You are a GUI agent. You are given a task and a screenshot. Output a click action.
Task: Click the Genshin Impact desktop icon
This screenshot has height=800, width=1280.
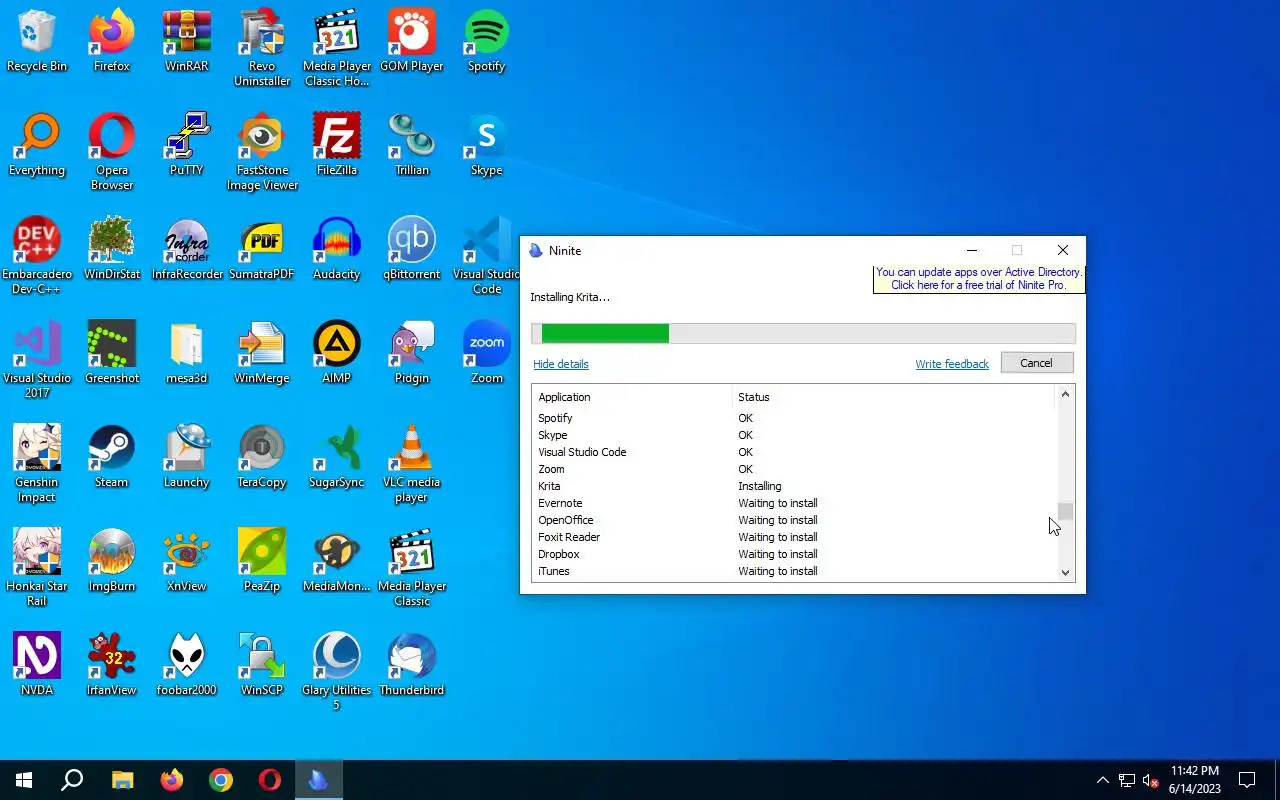point(37,464)
